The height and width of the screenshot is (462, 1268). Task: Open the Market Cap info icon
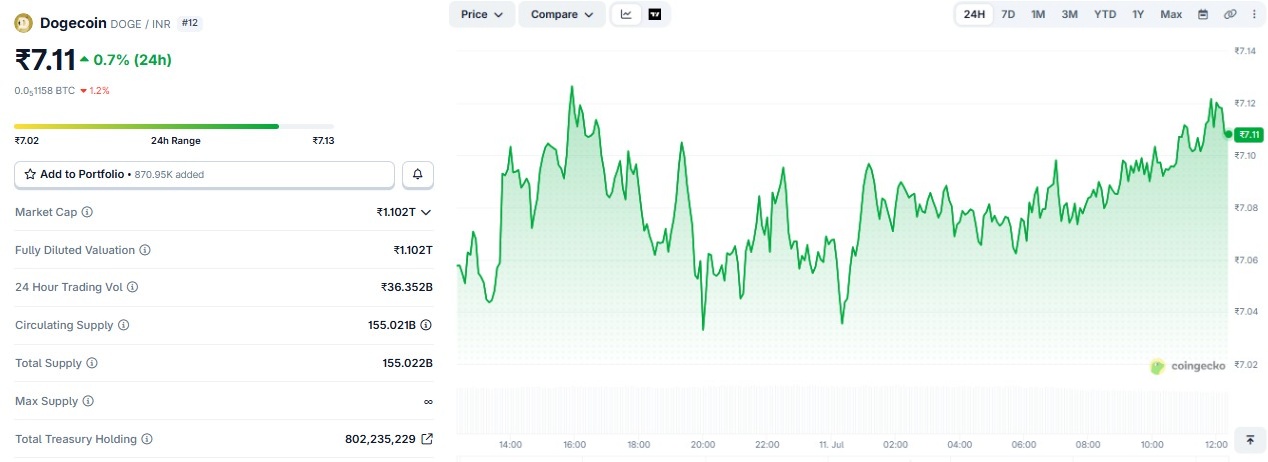87,212
